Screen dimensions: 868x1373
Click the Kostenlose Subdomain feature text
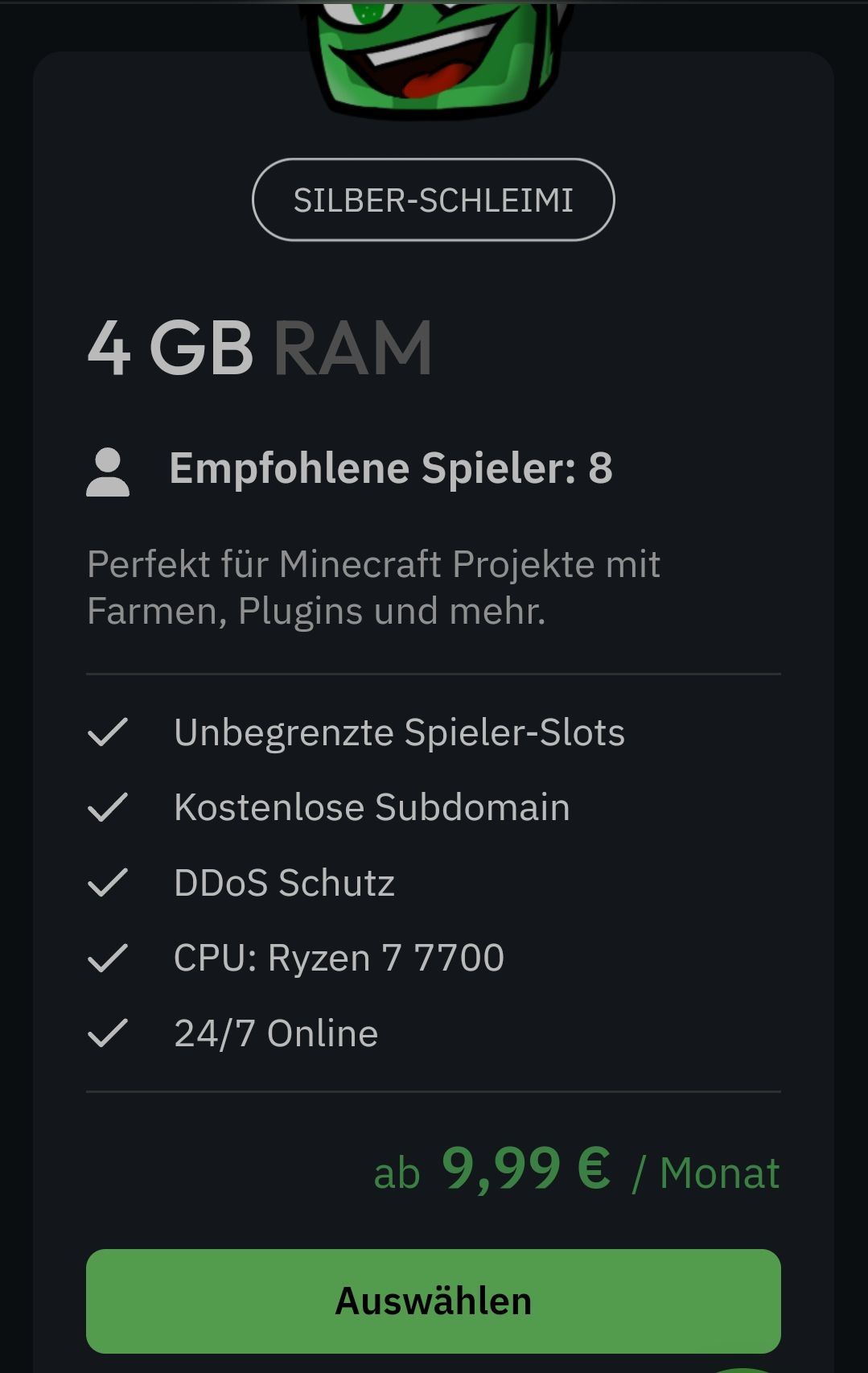(372, 807)
